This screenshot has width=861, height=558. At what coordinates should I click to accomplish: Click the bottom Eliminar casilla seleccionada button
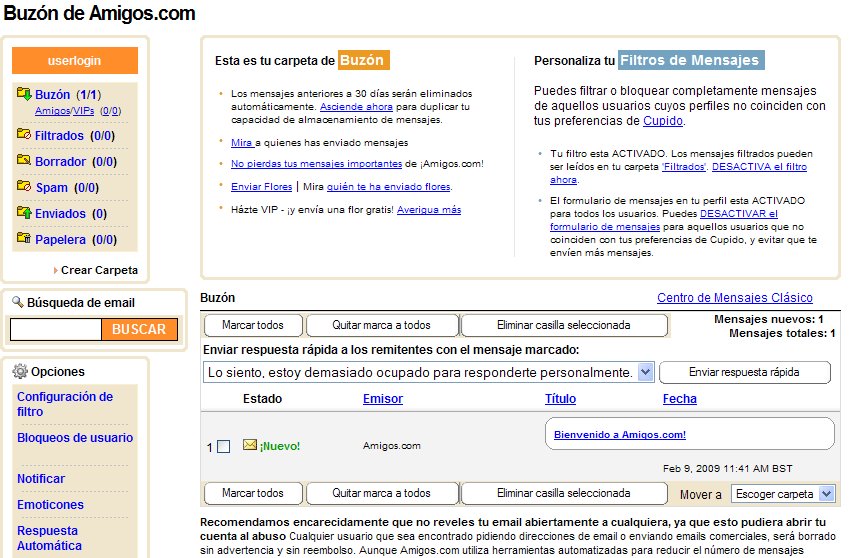(564, 493)
